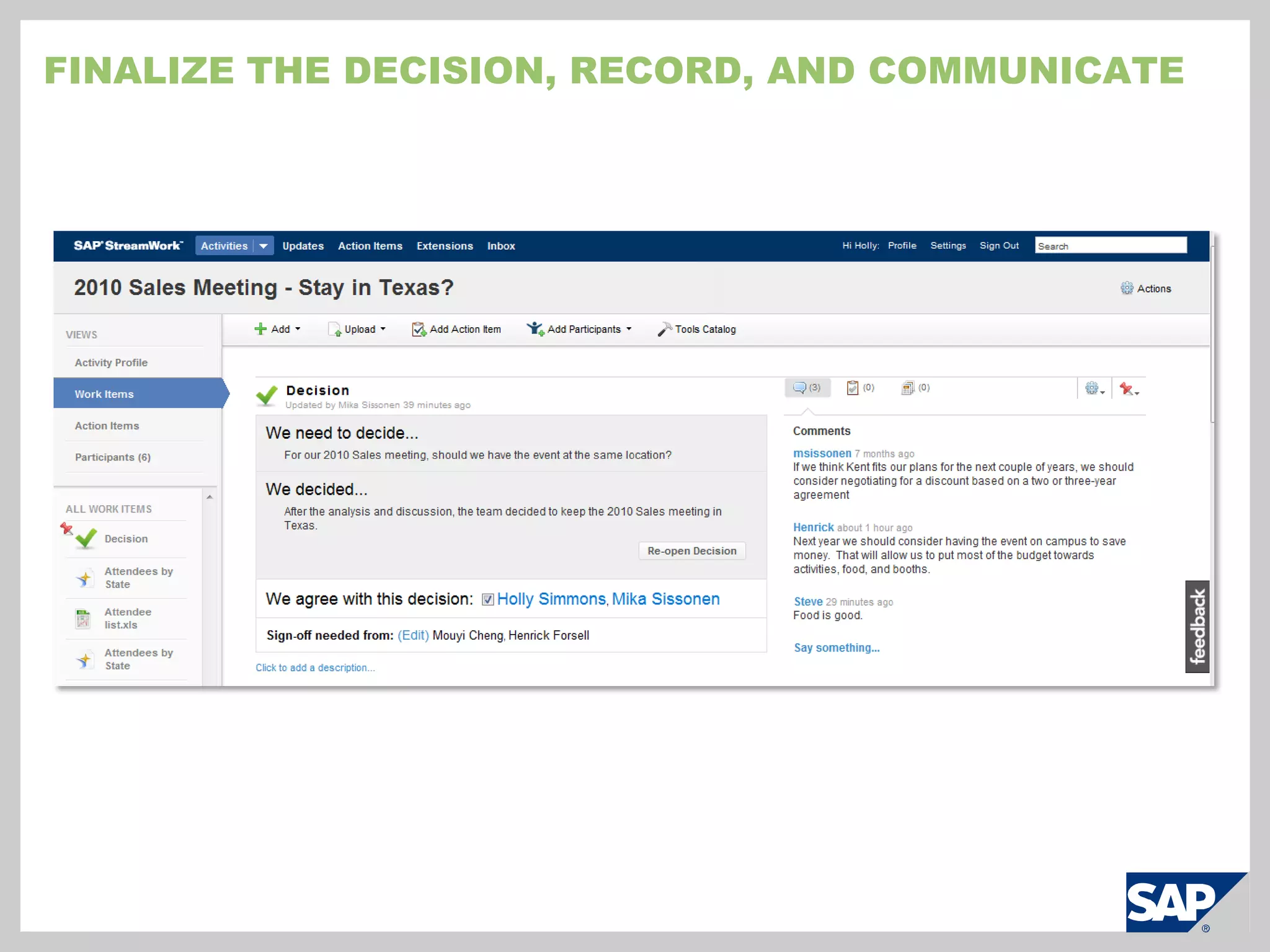Click the comments speech bubble icon
The height and width of the screenshot is (952, 1270).
tap(800, 388)
